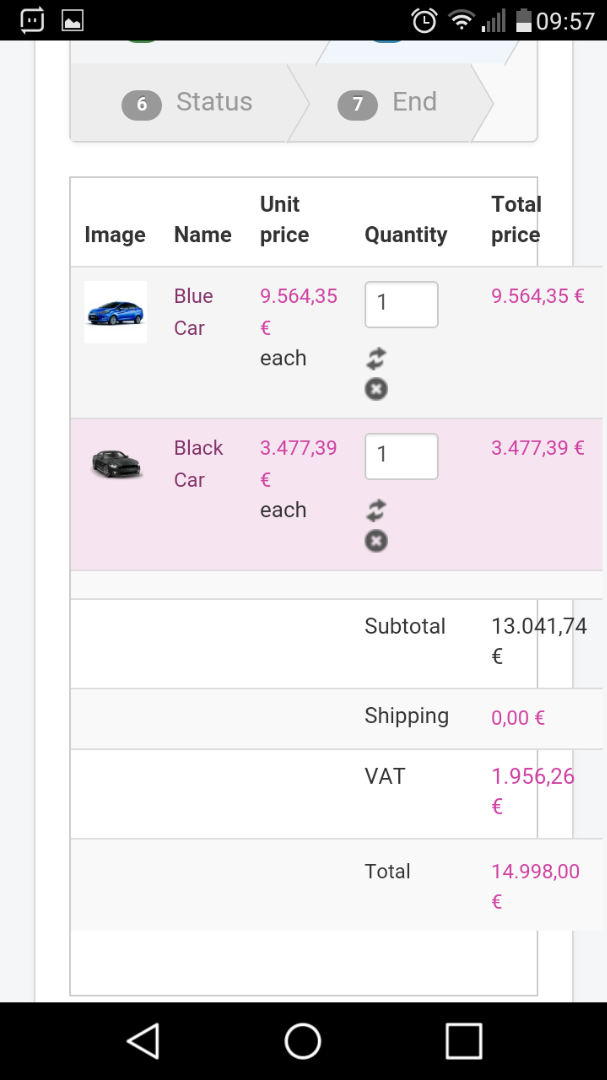Remove Blue Car with the delete icon
This screenshot has height=1080, width=607.
click(376, 389)
